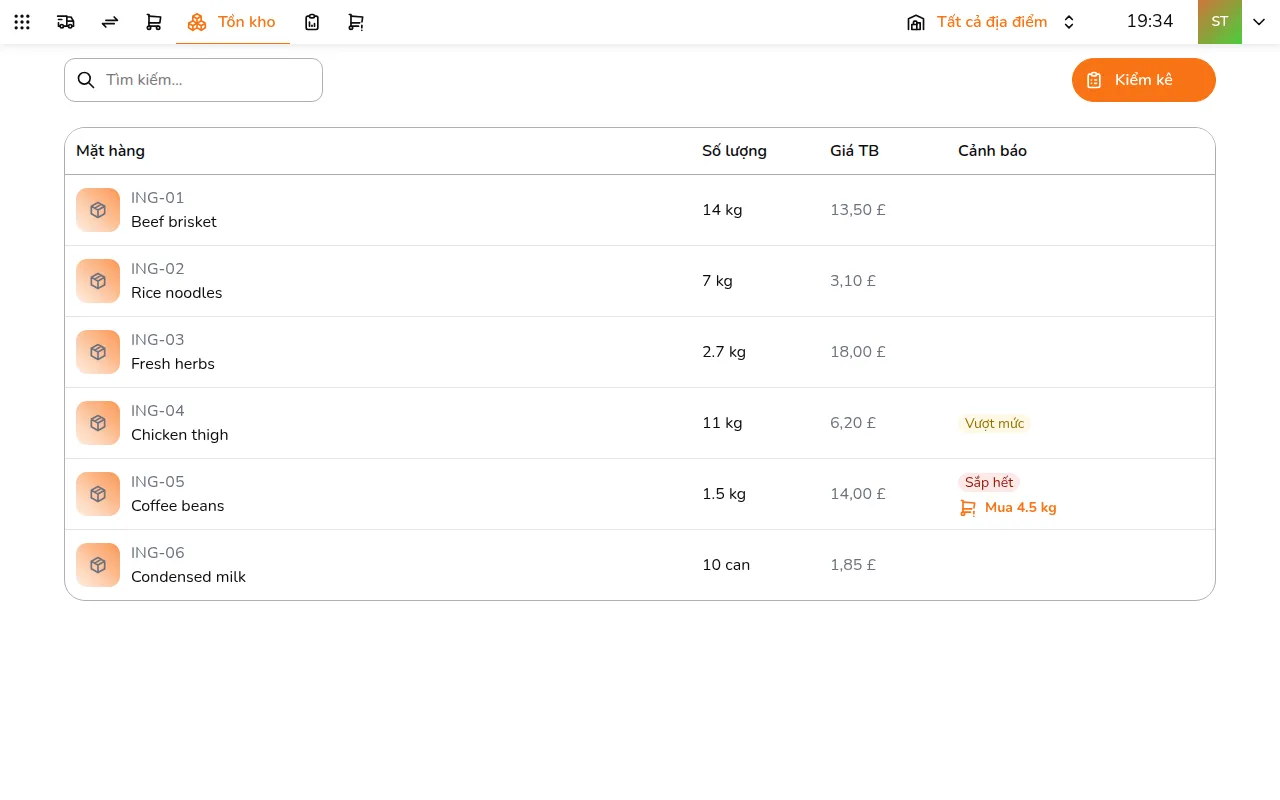
Task: Click the 14 kg quantity value
Action: (722, 210)
